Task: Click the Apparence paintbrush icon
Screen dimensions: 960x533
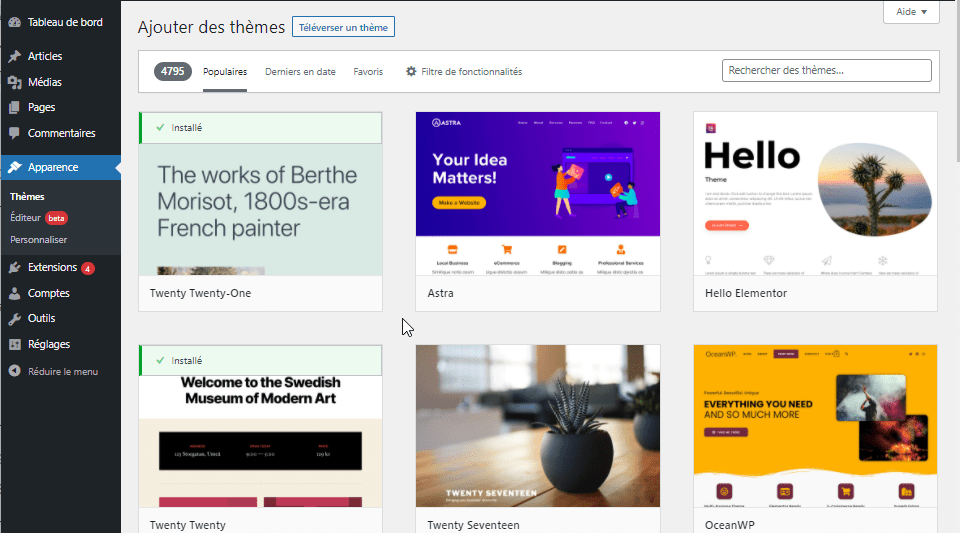Action: (x=15, y=167)
